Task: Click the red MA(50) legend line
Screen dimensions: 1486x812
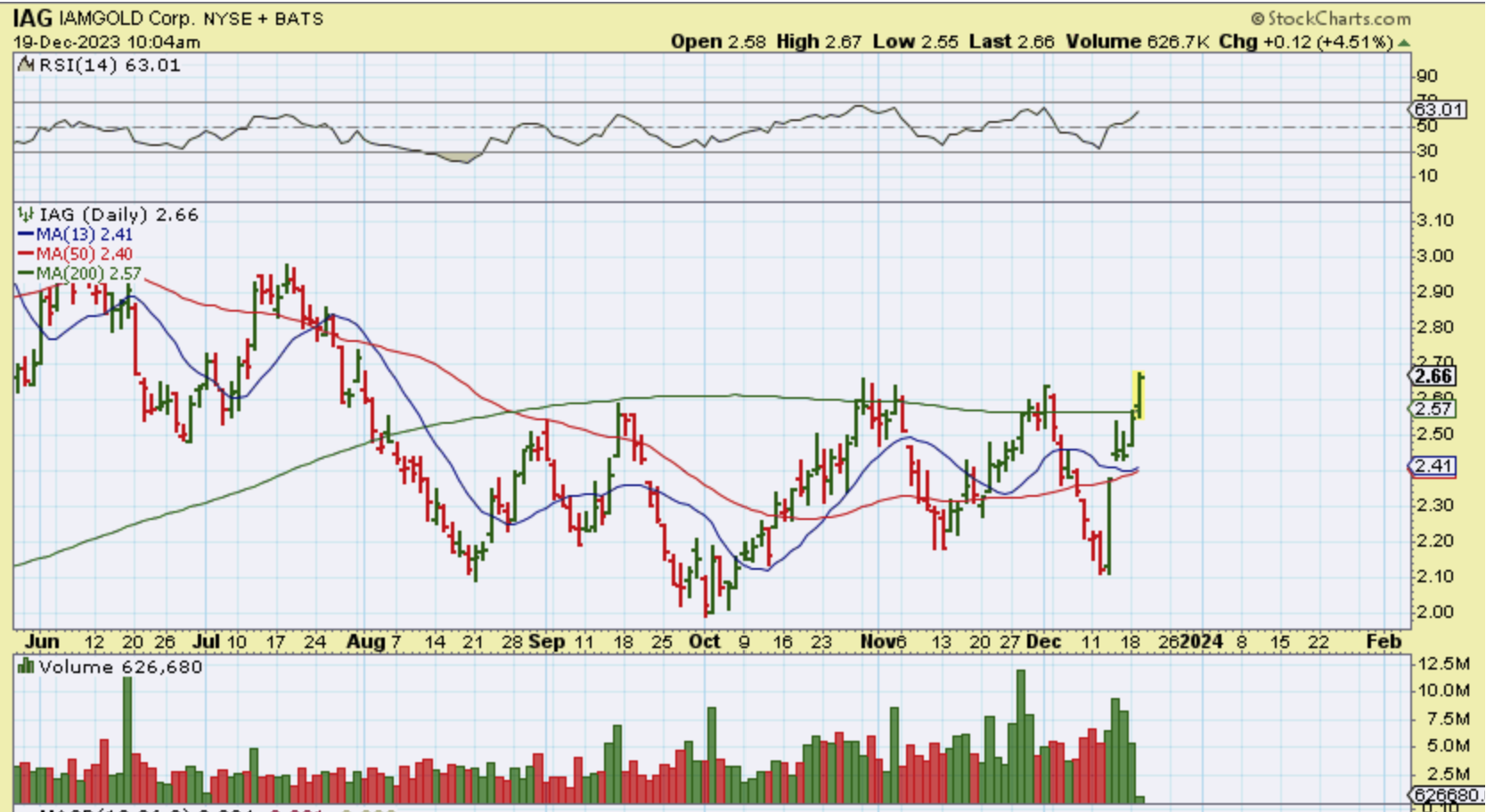Action: [x=26, y=254]
